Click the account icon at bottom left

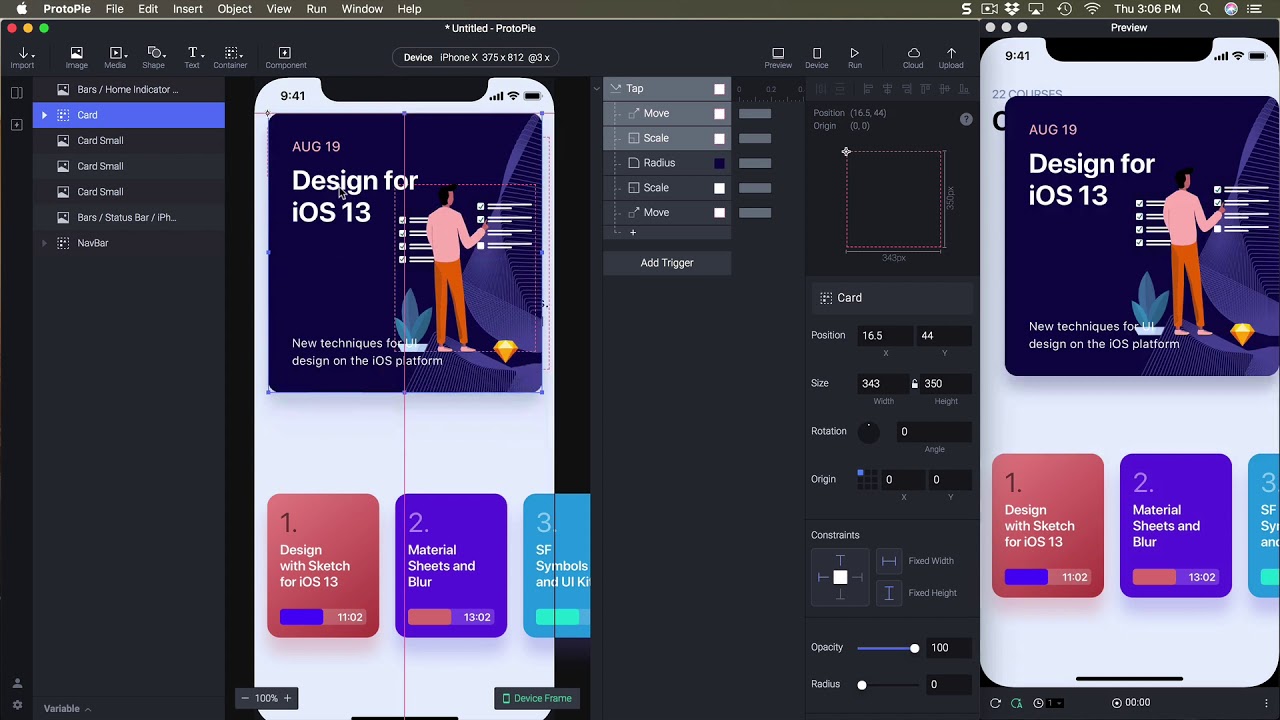pos(17,684)
